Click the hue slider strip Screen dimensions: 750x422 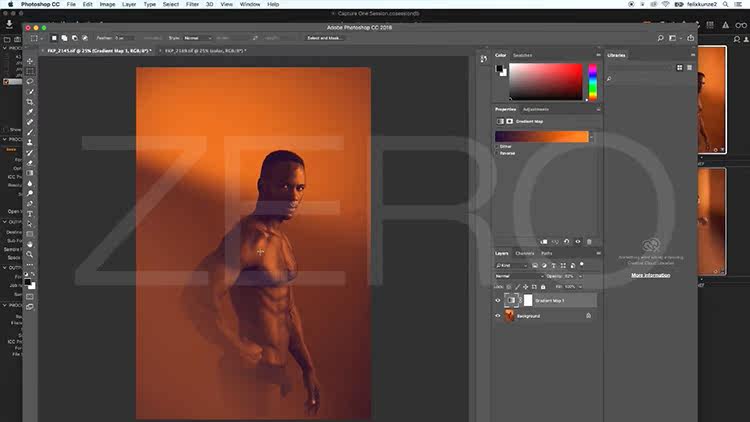[592, 82]
